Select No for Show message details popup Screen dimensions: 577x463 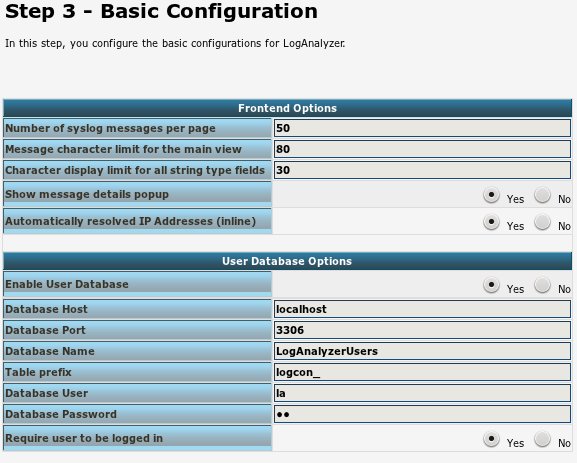point(542,195)
